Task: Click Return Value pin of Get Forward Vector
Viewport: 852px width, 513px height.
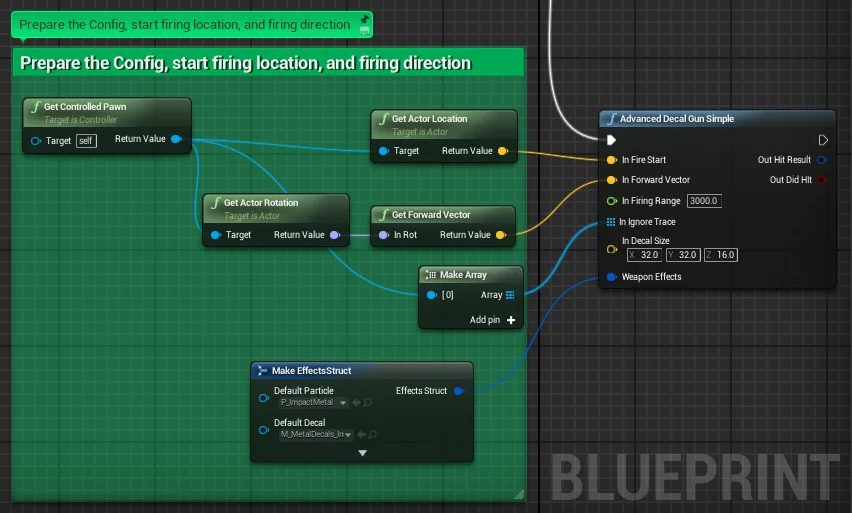Action: (501, 235)
